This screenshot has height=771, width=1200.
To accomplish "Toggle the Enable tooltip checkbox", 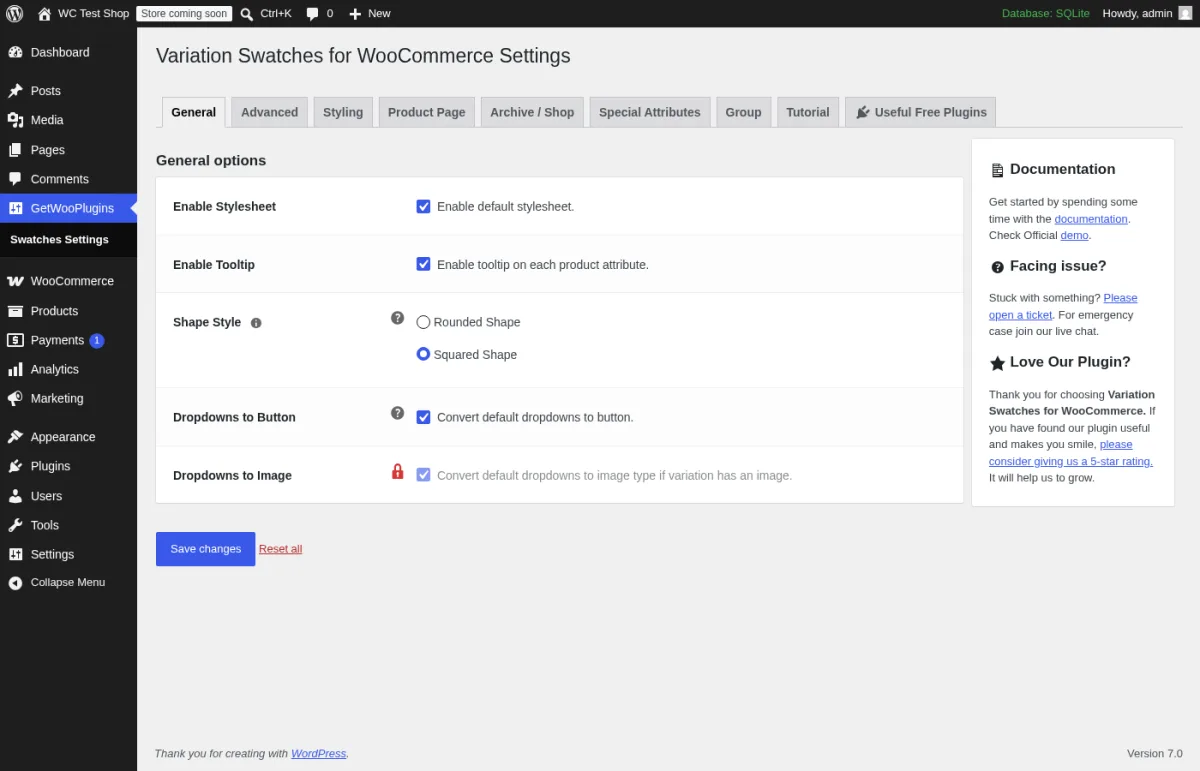I will pyautogui.click(x=424, y=265).
